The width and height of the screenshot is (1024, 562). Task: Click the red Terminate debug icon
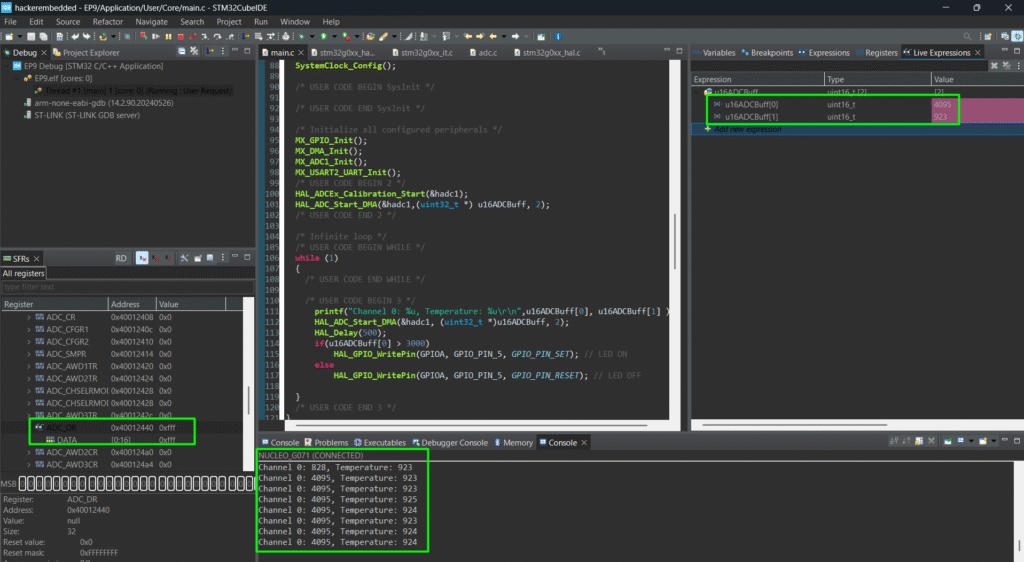point(180,36)
